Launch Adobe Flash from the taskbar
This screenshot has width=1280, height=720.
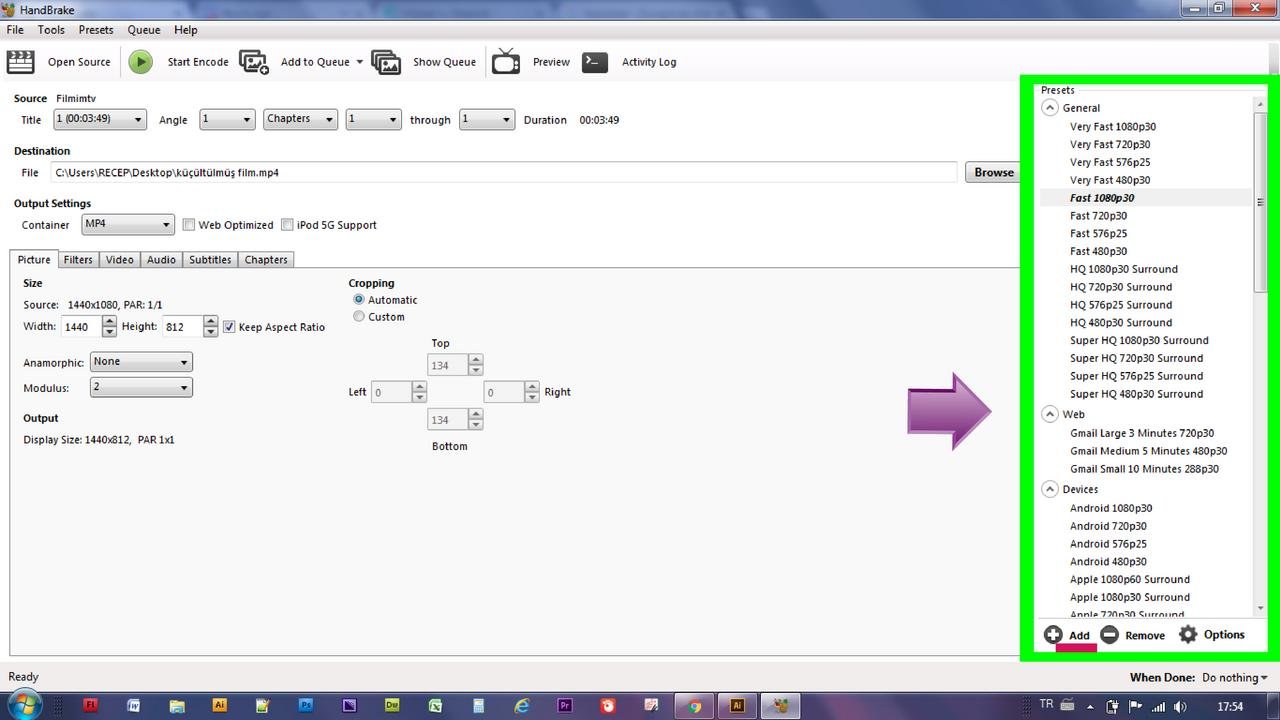coord(90,705)
